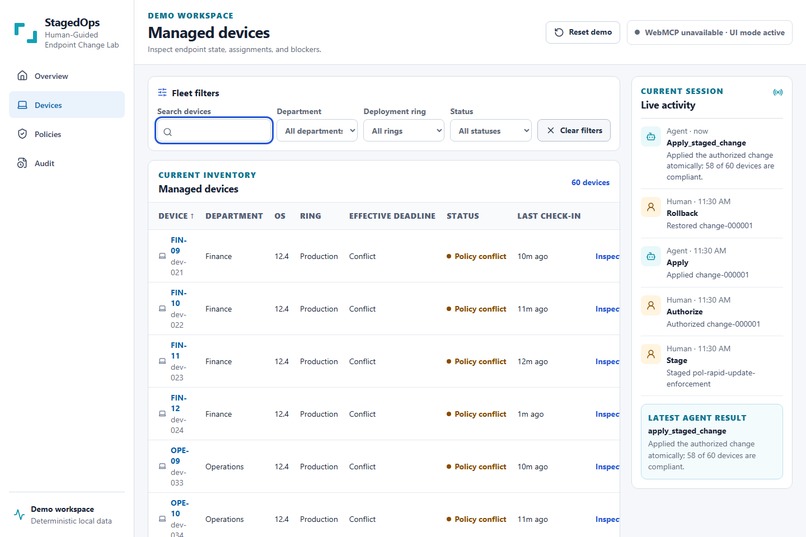Click the laptop icon in OPE-09 row
Image resolution: width=806 pixels, height=537 pixels.
tap(162, 467)
